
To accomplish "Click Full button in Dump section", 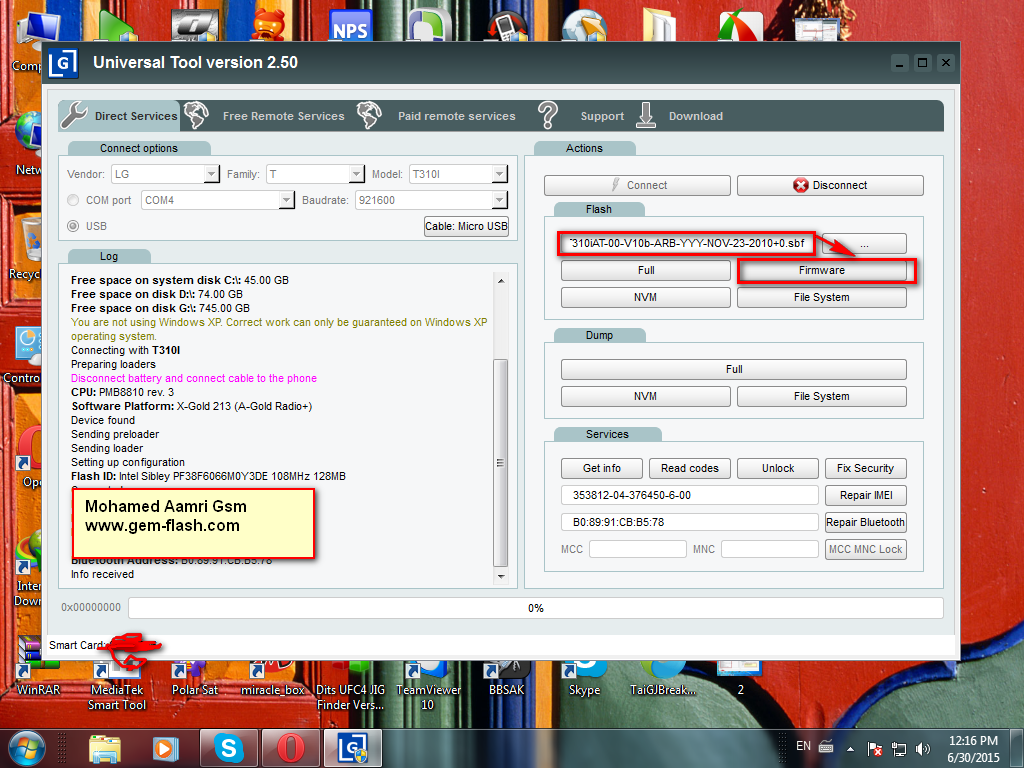I will (x=733, y=370).
